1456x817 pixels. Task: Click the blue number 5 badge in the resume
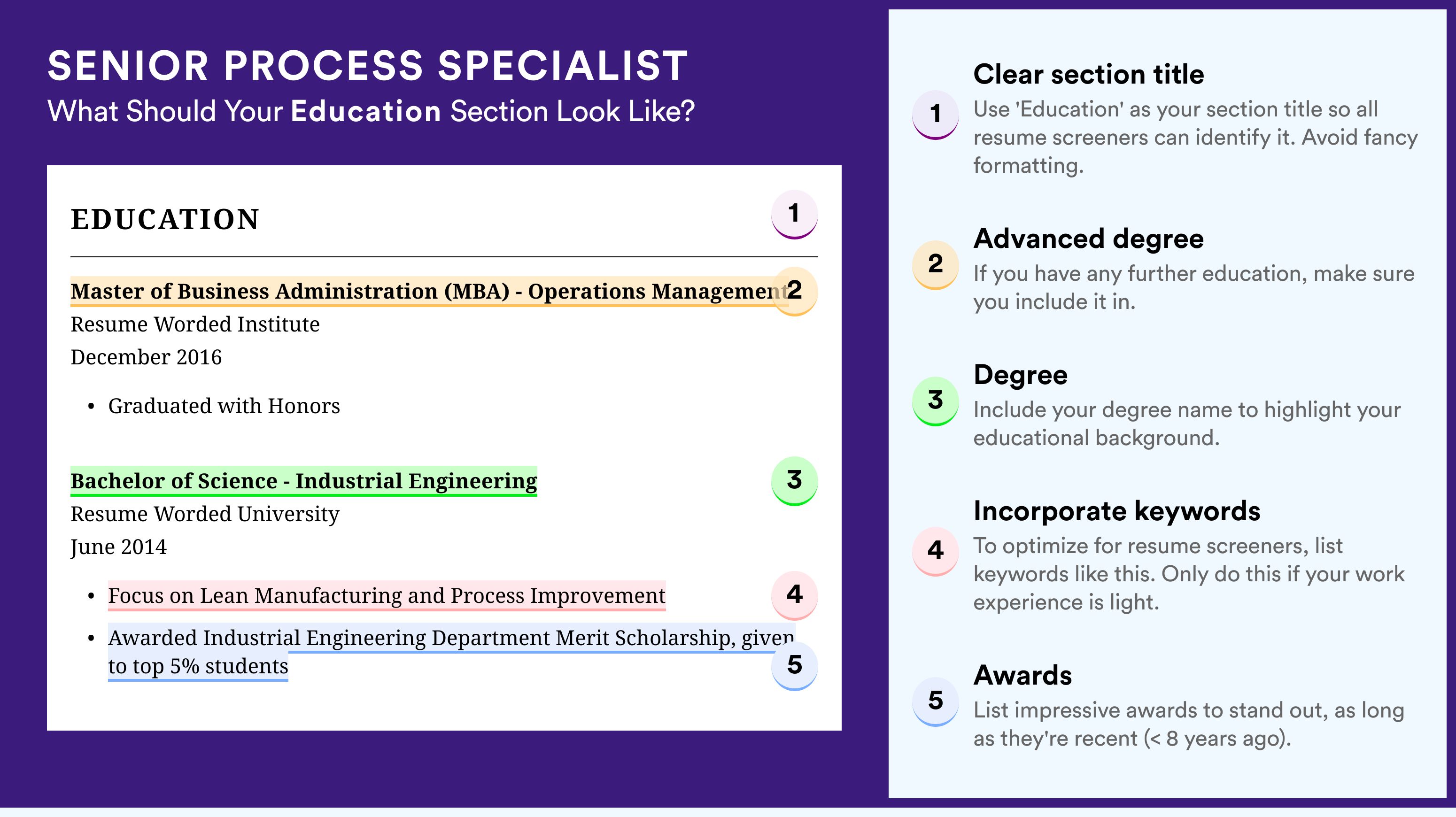pyautogui.click(x=794, y=666)
